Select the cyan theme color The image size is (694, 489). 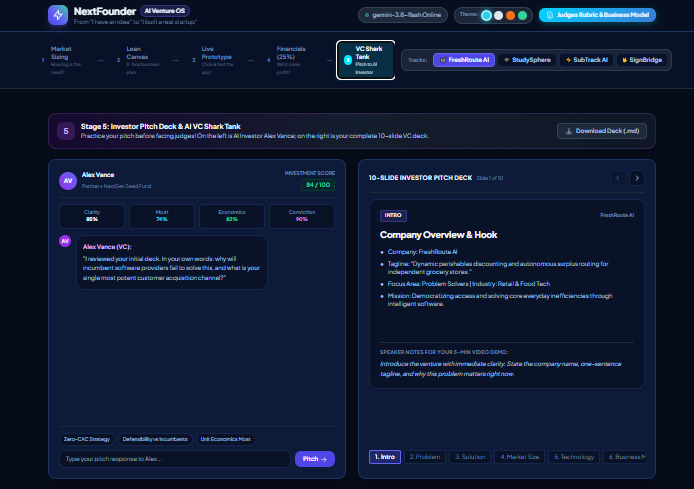tap(486, 15)
